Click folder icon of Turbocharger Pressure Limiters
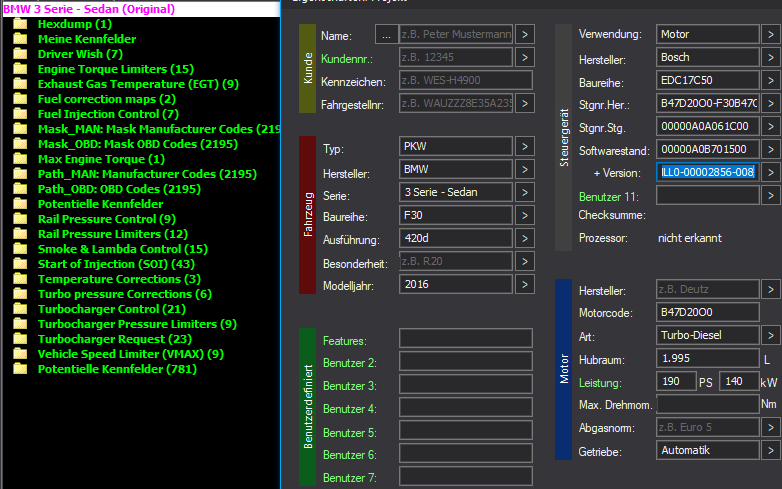782x489 pixels. click(20, 324)
